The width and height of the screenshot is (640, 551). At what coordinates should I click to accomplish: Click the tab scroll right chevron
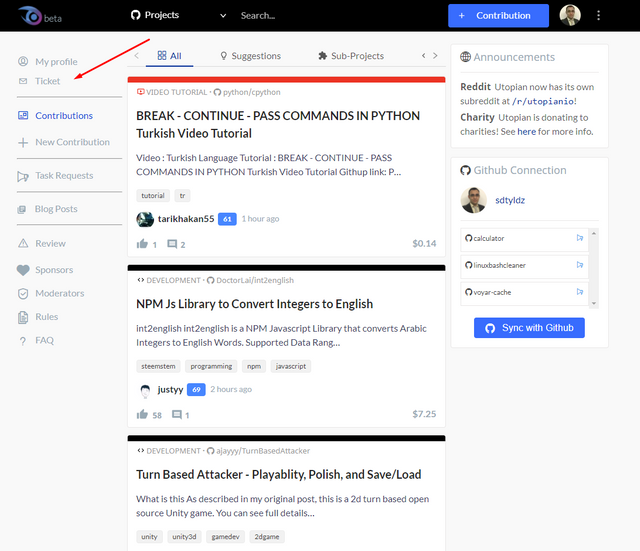pyautogui.click(x=436, y=56)
